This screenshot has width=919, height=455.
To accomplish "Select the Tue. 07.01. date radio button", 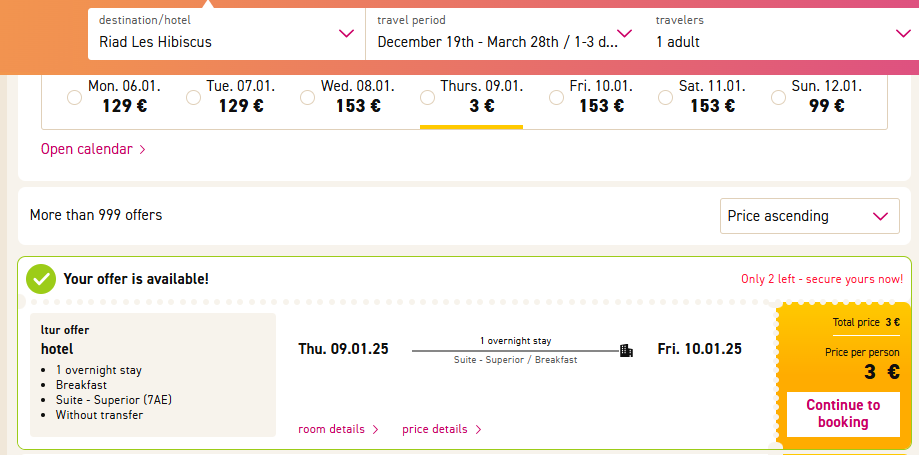I will (x=193, y=97).
